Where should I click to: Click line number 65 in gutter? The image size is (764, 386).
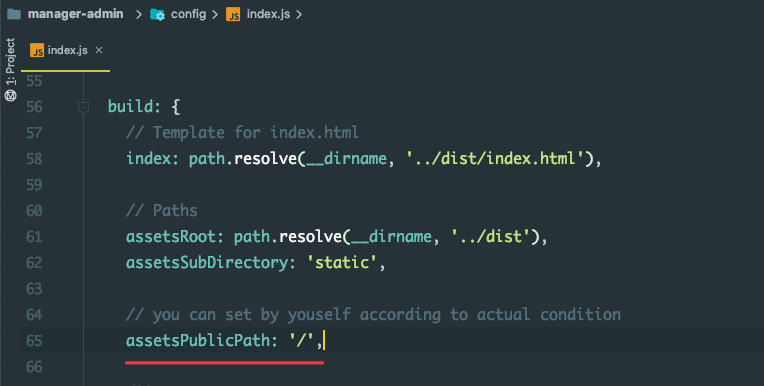[x=34, y=341]
